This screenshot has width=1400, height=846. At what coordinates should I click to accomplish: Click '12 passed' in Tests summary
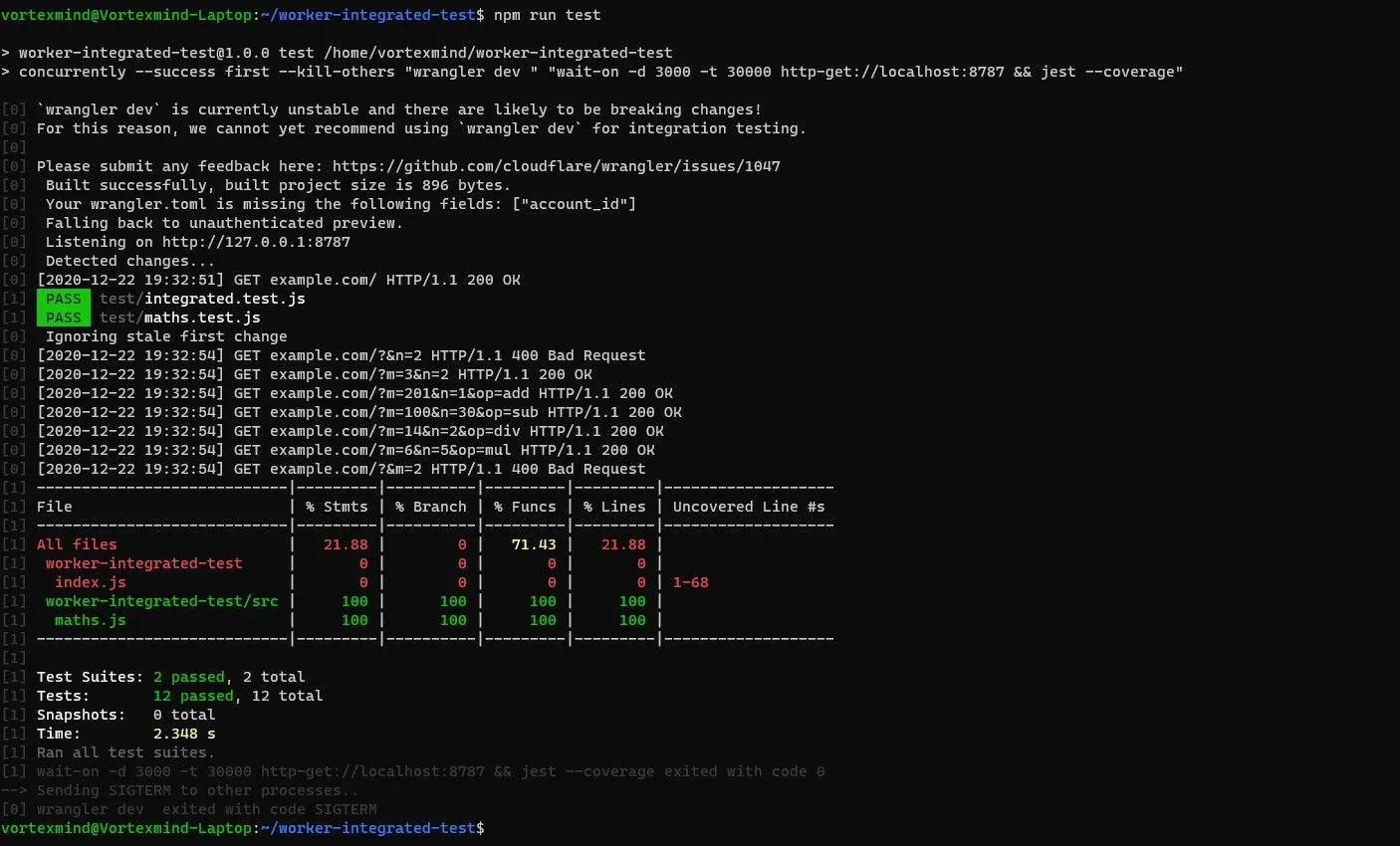[193, 696]
